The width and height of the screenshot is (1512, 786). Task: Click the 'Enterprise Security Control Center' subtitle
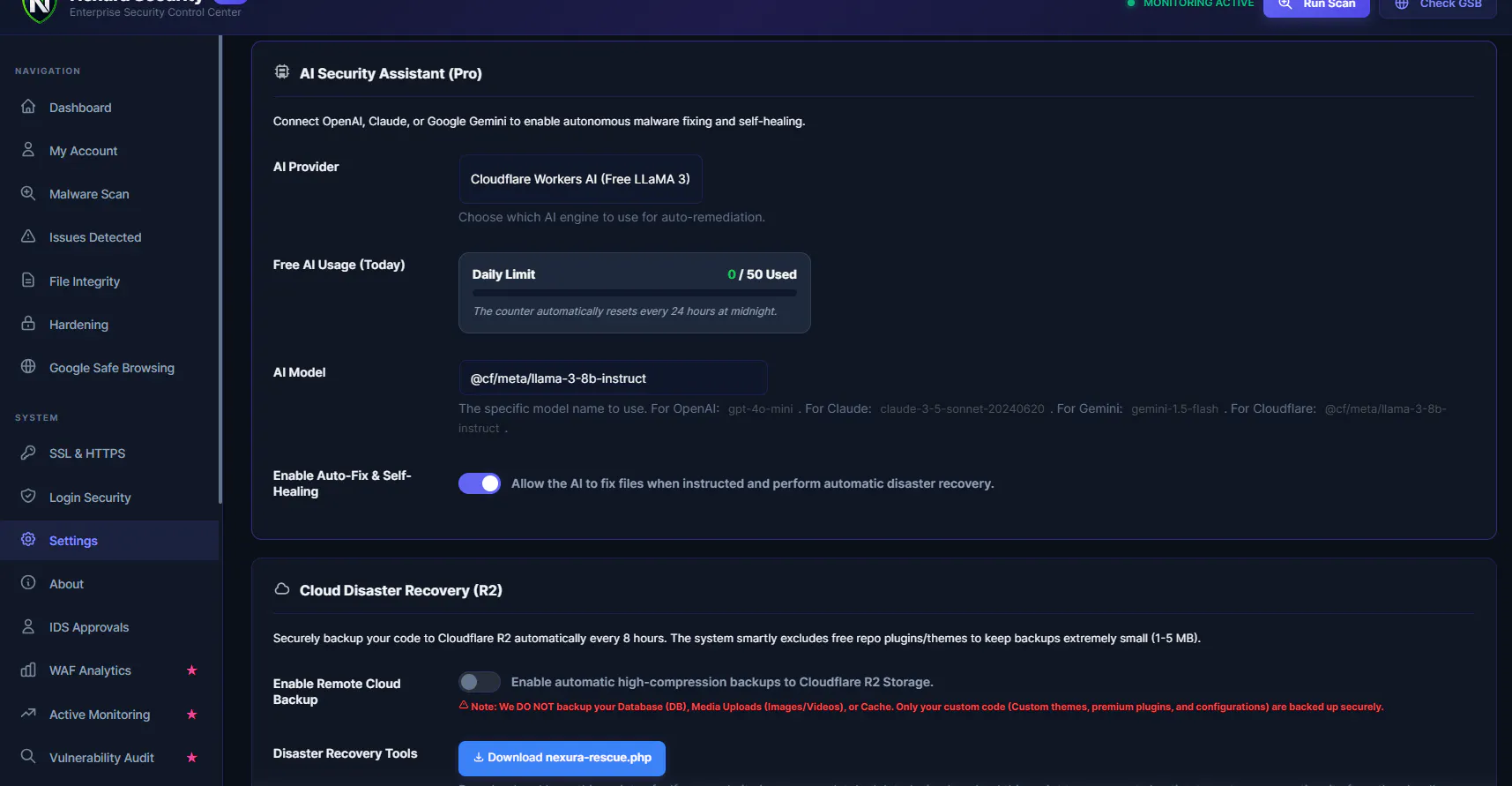point(155,12)
